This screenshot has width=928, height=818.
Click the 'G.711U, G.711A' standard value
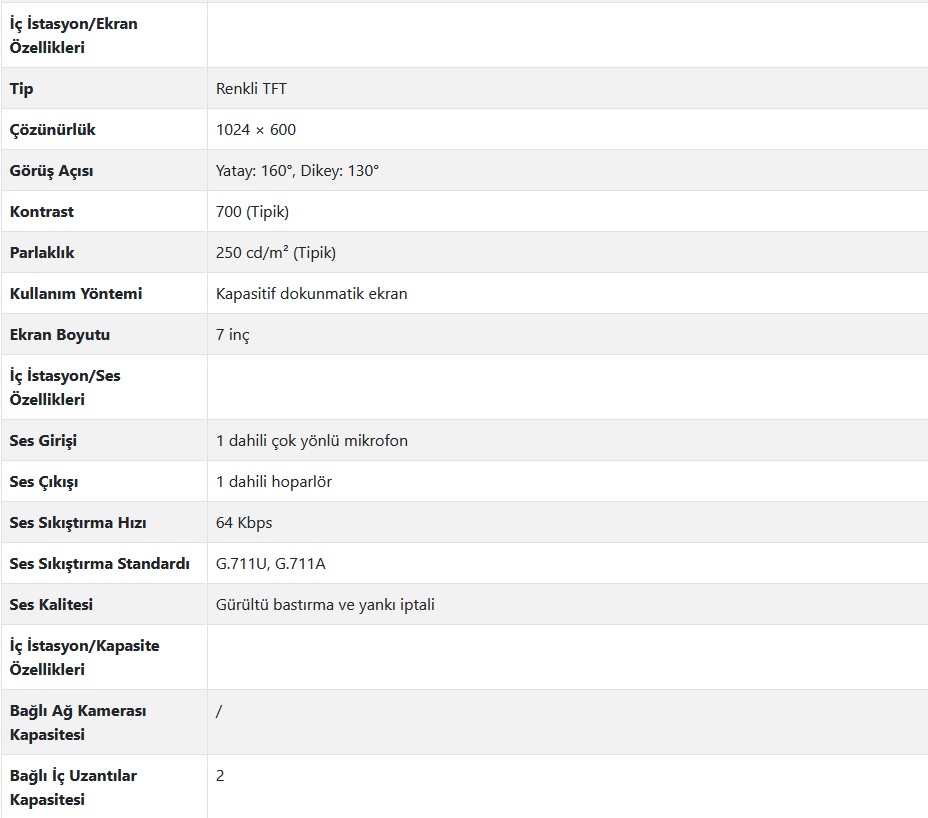pos(270,563)
